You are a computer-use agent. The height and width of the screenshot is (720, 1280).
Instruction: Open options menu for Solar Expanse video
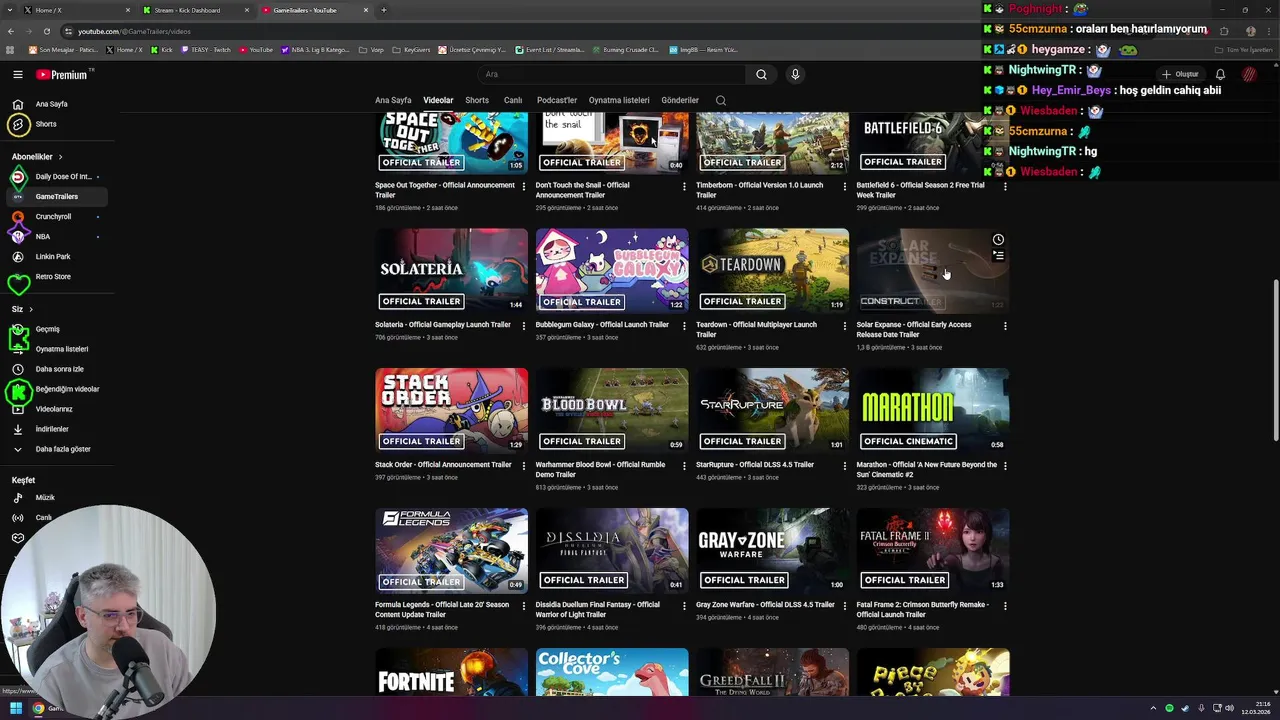tap(1005, 326)
